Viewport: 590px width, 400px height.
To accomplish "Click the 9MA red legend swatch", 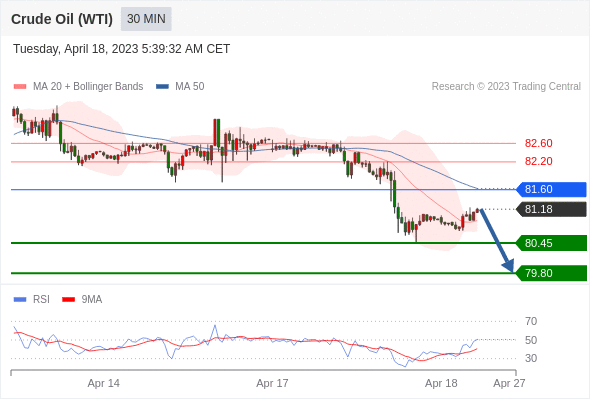I will (68, 300).
